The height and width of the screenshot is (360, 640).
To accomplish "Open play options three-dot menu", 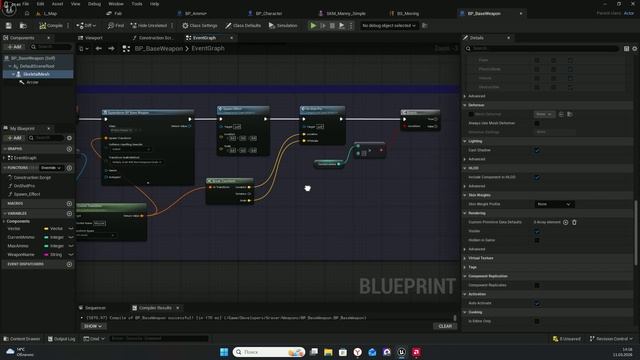I will pos(351,26).
